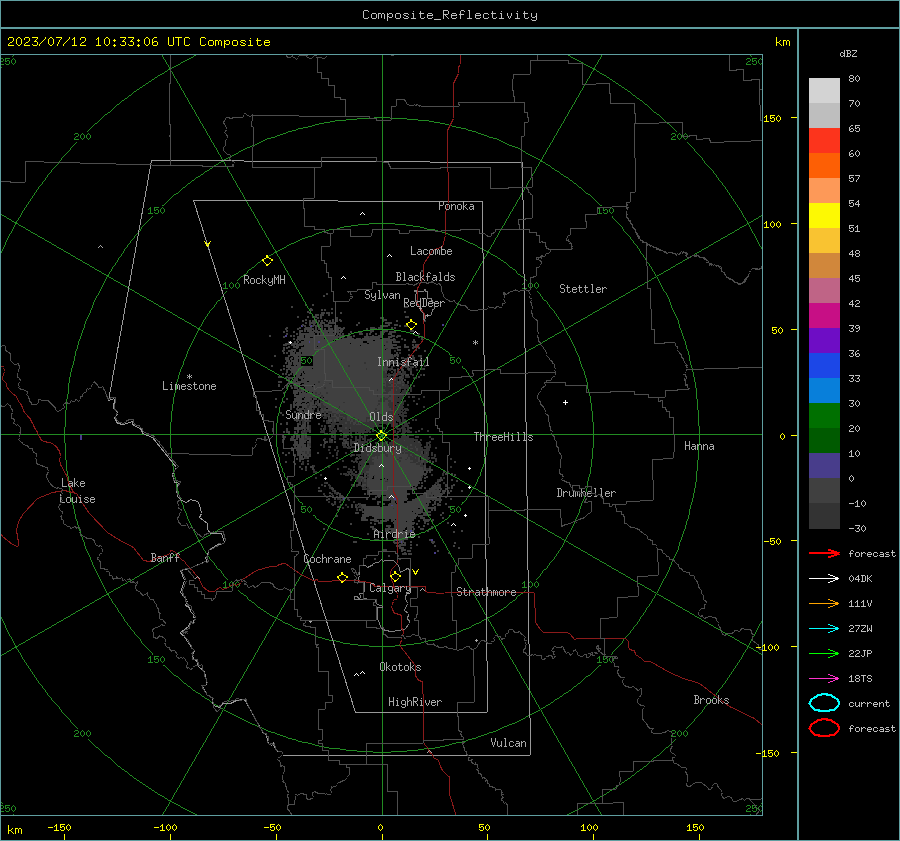Click the Blackfalds city label
The image size is (900, 841).
[x=425, y=277]
